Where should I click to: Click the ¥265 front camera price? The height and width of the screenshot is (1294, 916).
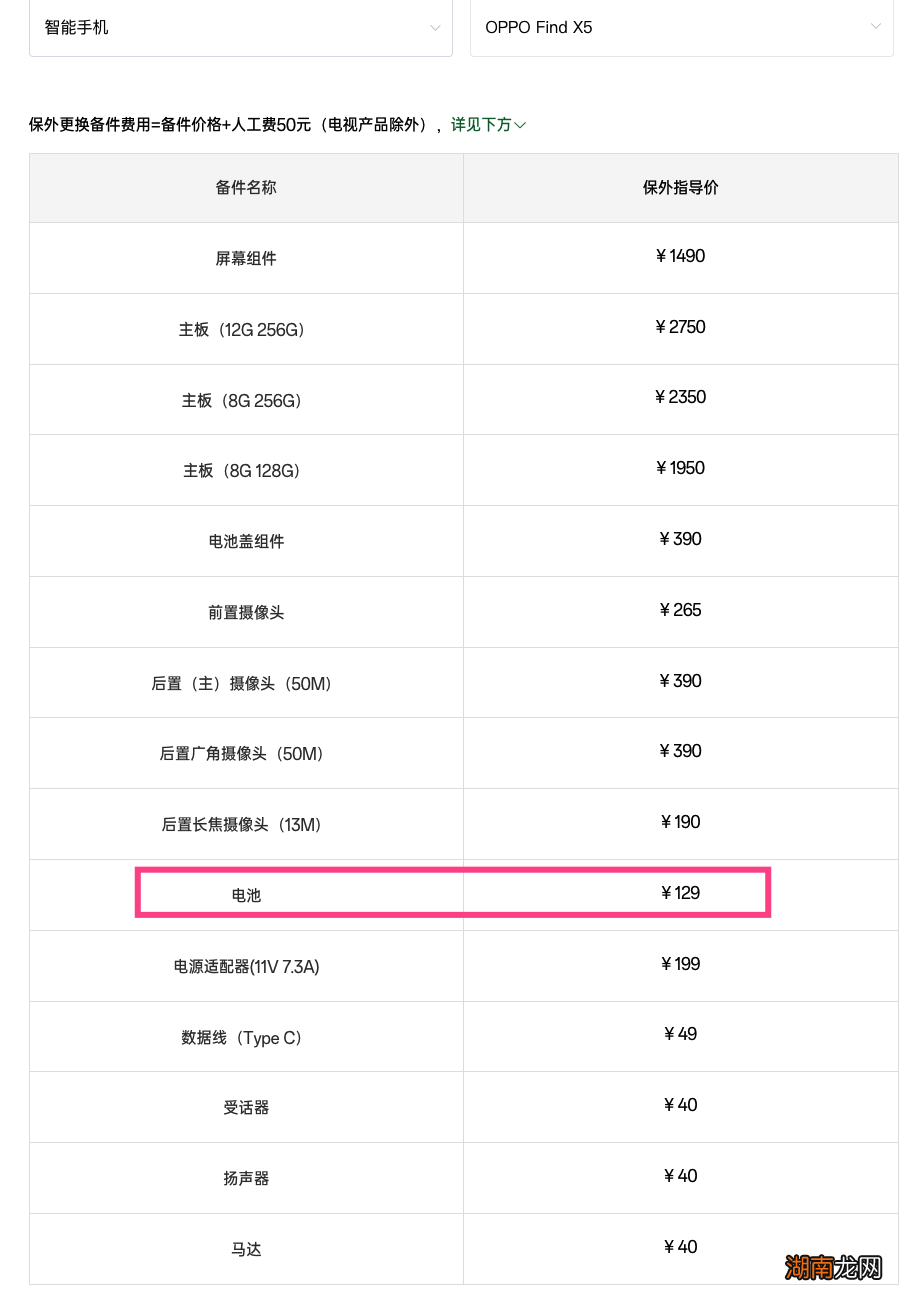click(x=680, y=610)
